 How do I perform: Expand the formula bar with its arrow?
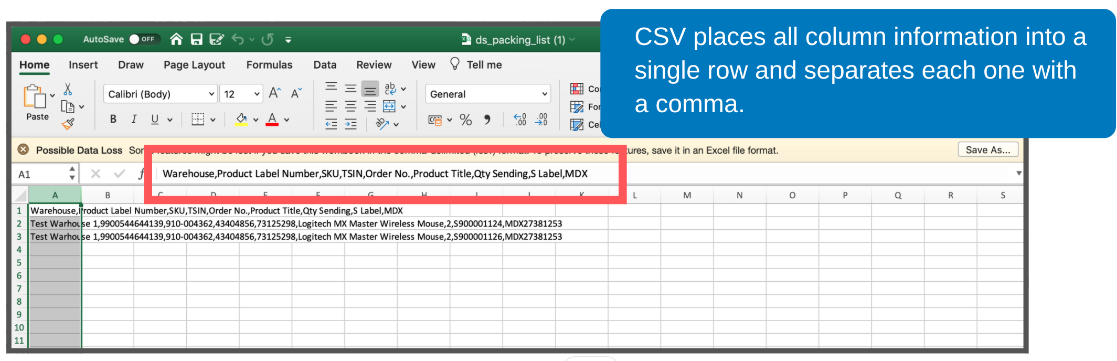pos(1019,173)
